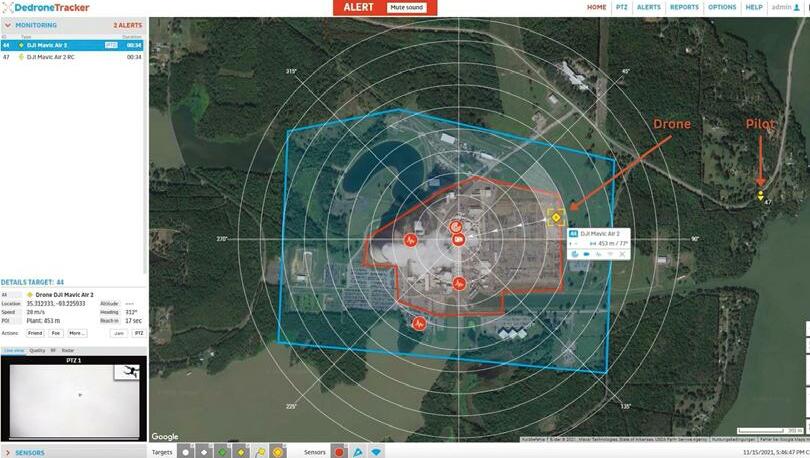Select the pilot marker 47 on map
The image size is (810, 458).
tap(760, 196)
